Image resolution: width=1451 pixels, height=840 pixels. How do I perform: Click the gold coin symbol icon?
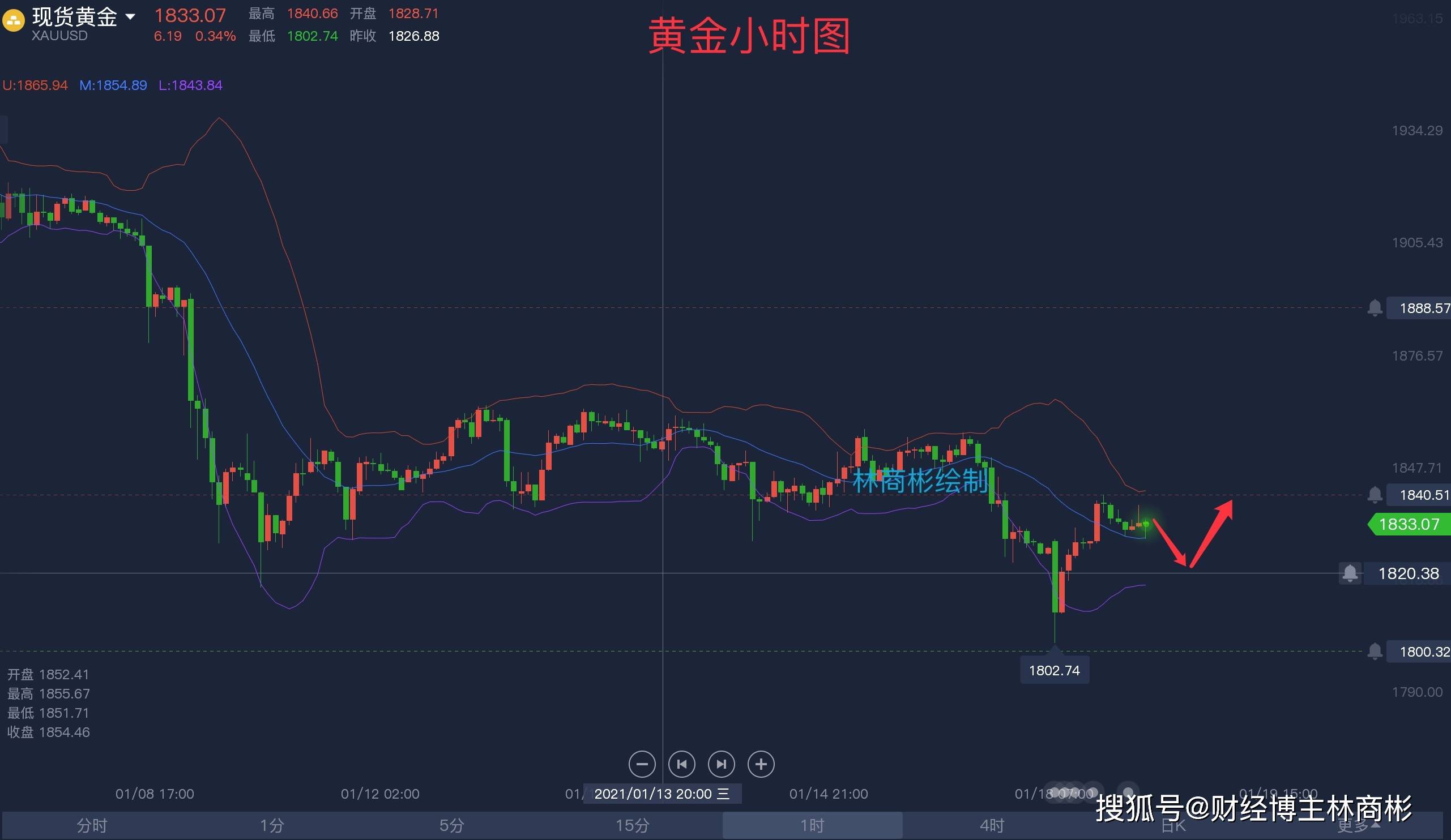[x=13, y=22]
